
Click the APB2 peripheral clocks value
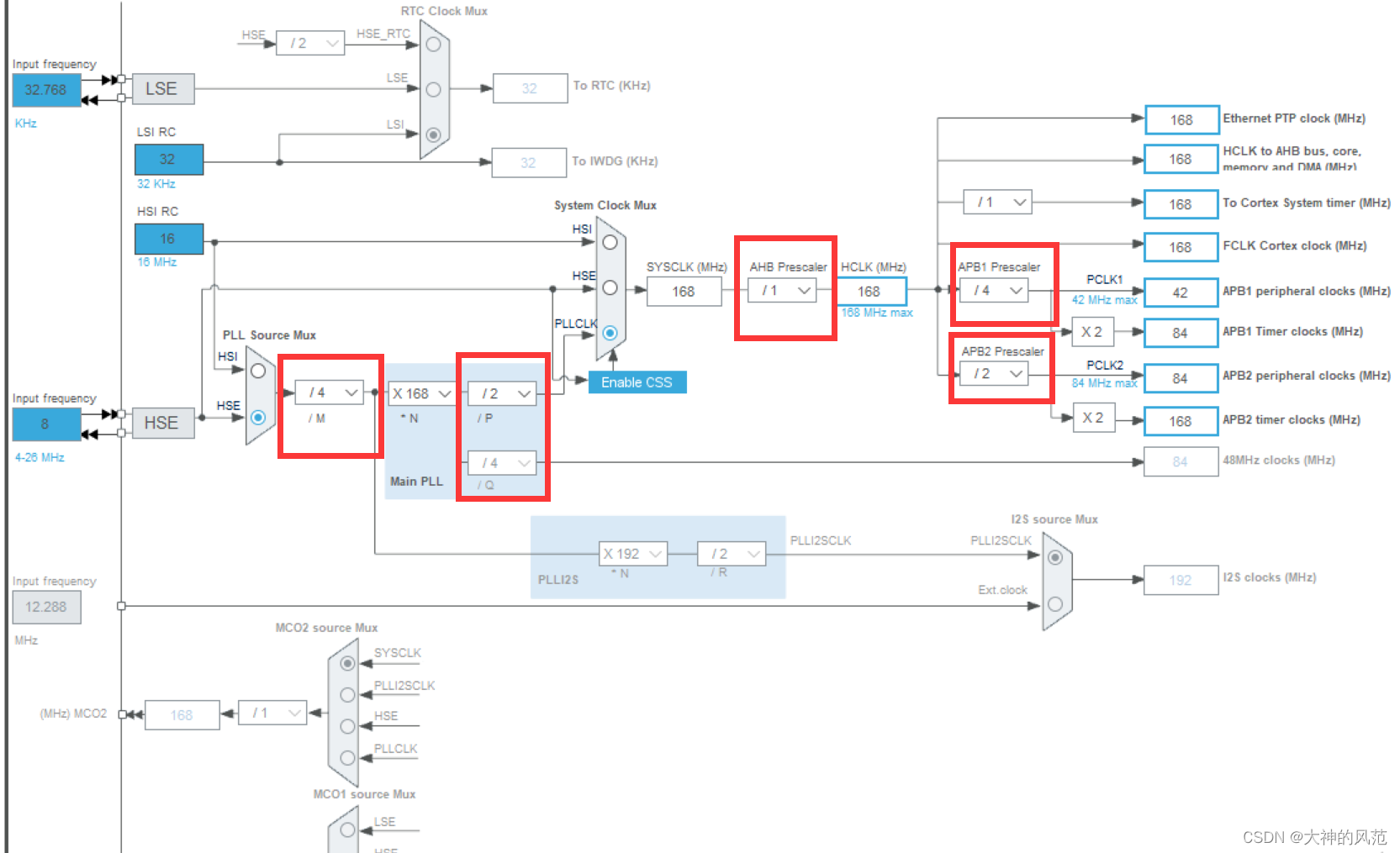(x=1181, y=378)
